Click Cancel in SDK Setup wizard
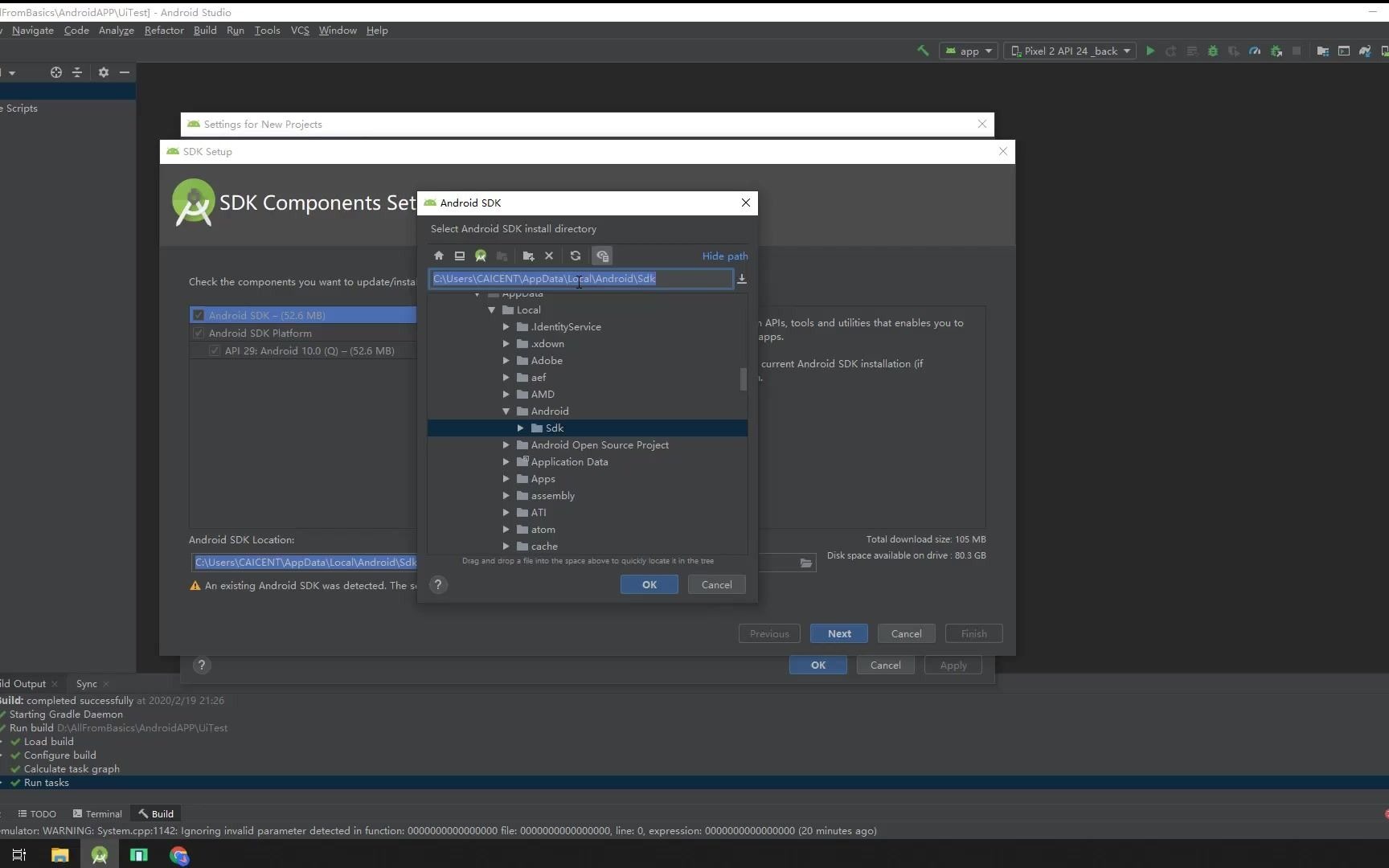The height and width of the screenshot is (868, 1389). coord(906,634)
